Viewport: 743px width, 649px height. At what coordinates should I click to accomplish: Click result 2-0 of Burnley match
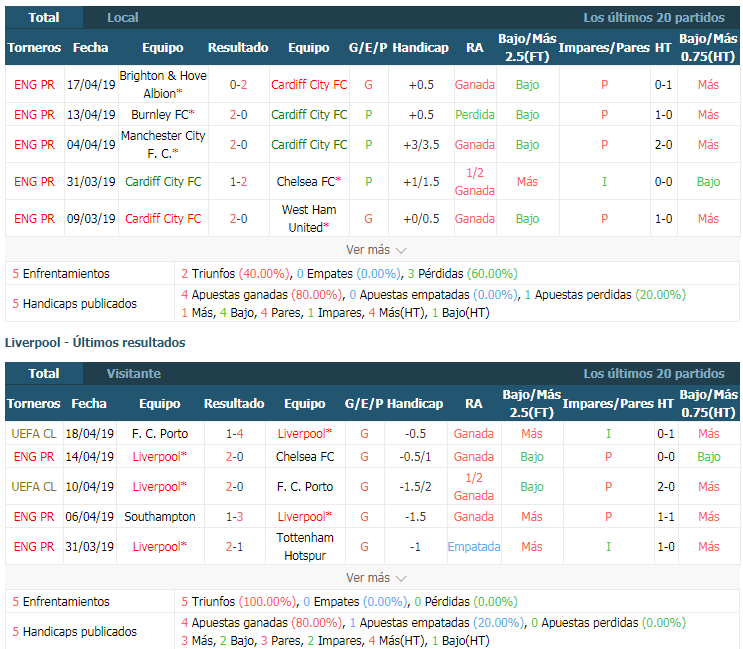click(x=238, y=115)
